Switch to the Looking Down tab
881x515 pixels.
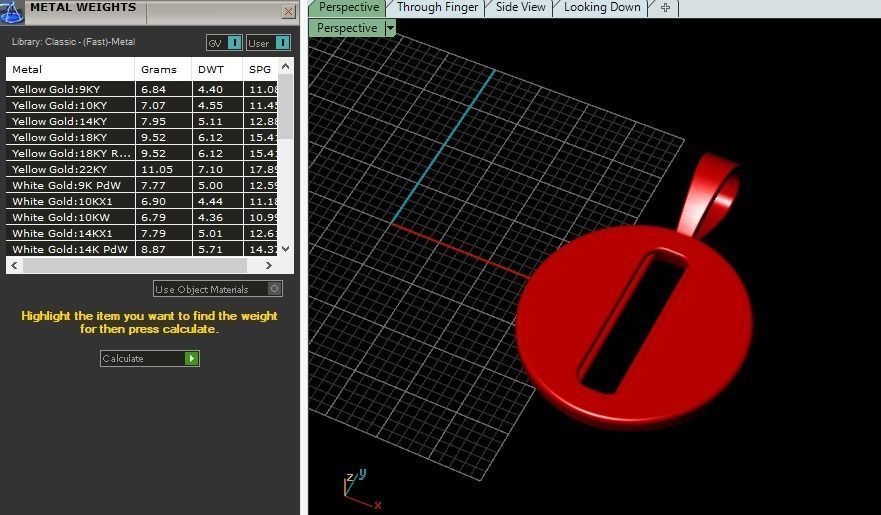(x=602, y=7)
